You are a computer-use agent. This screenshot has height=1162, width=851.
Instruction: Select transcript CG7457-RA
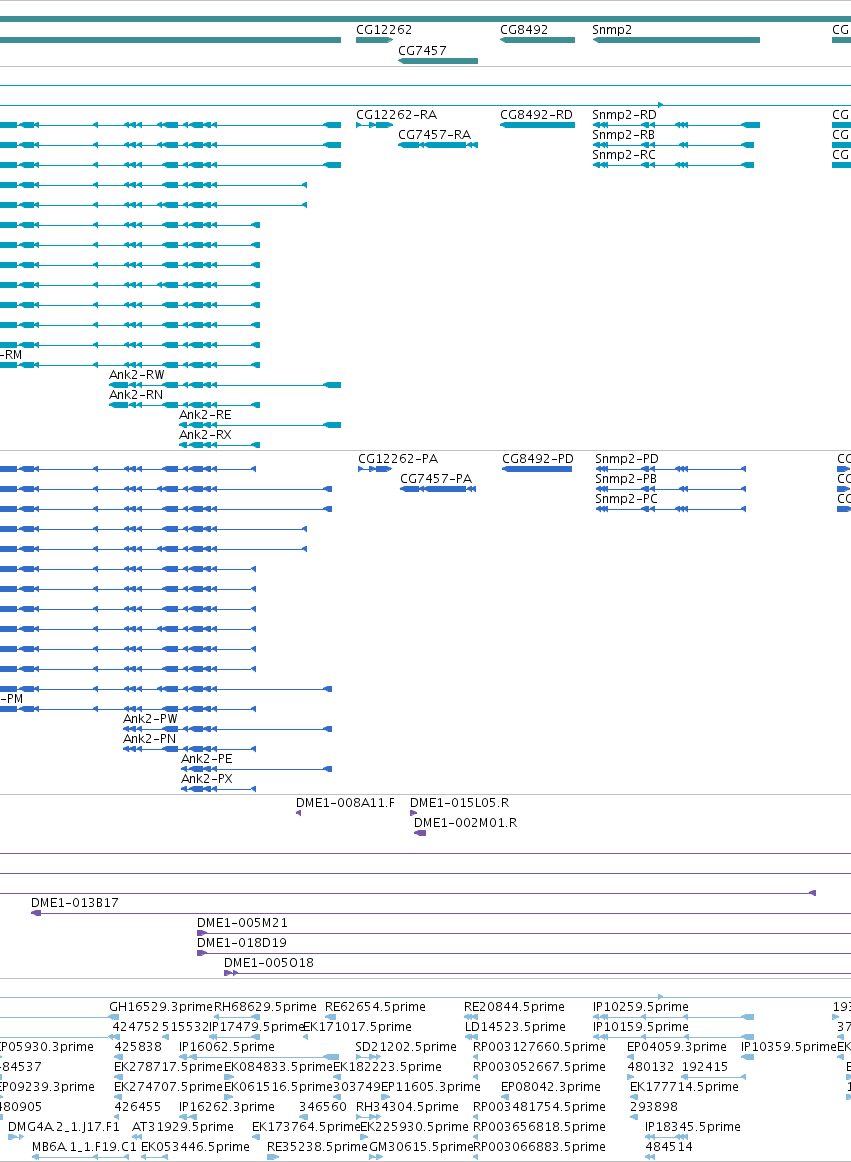(434, 135)
